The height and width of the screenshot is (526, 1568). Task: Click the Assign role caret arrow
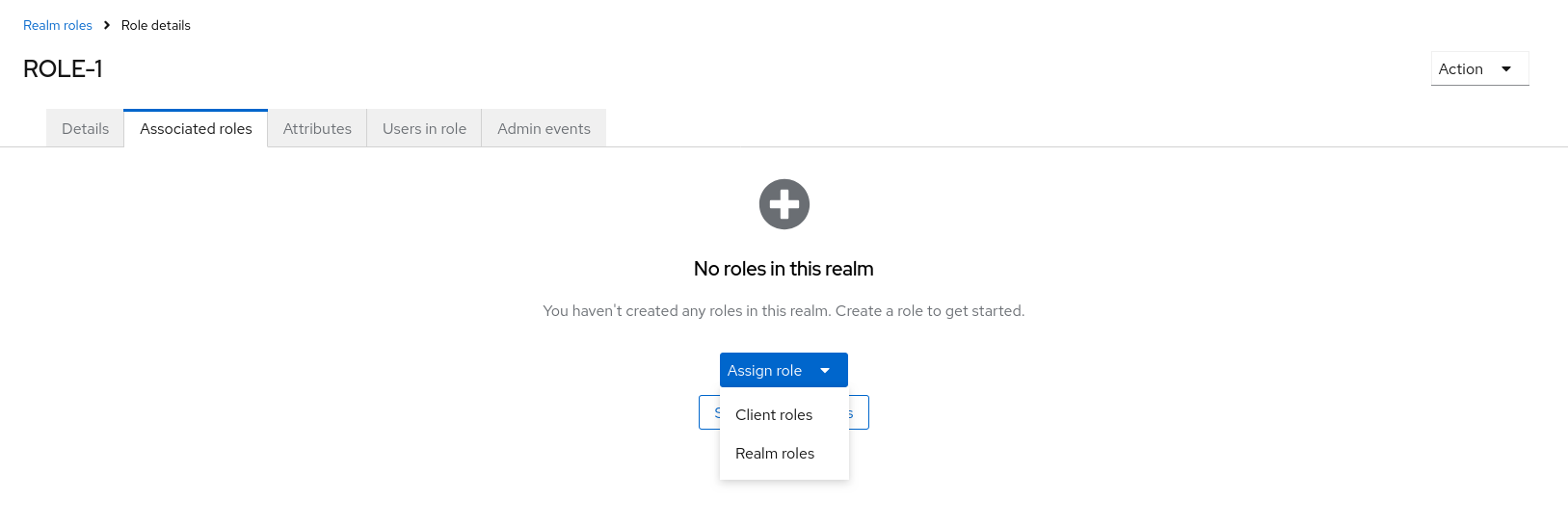(825, 371)
